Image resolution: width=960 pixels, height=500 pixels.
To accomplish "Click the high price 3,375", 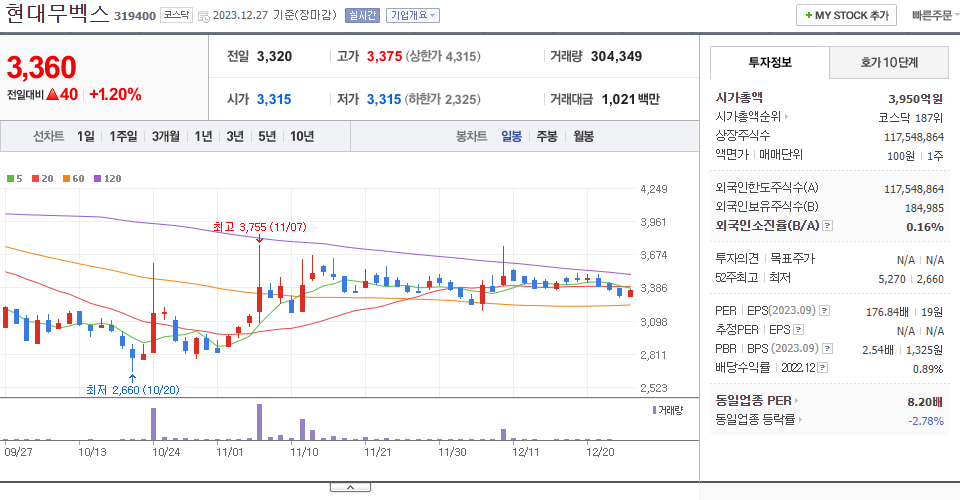I will click(384, 56).
